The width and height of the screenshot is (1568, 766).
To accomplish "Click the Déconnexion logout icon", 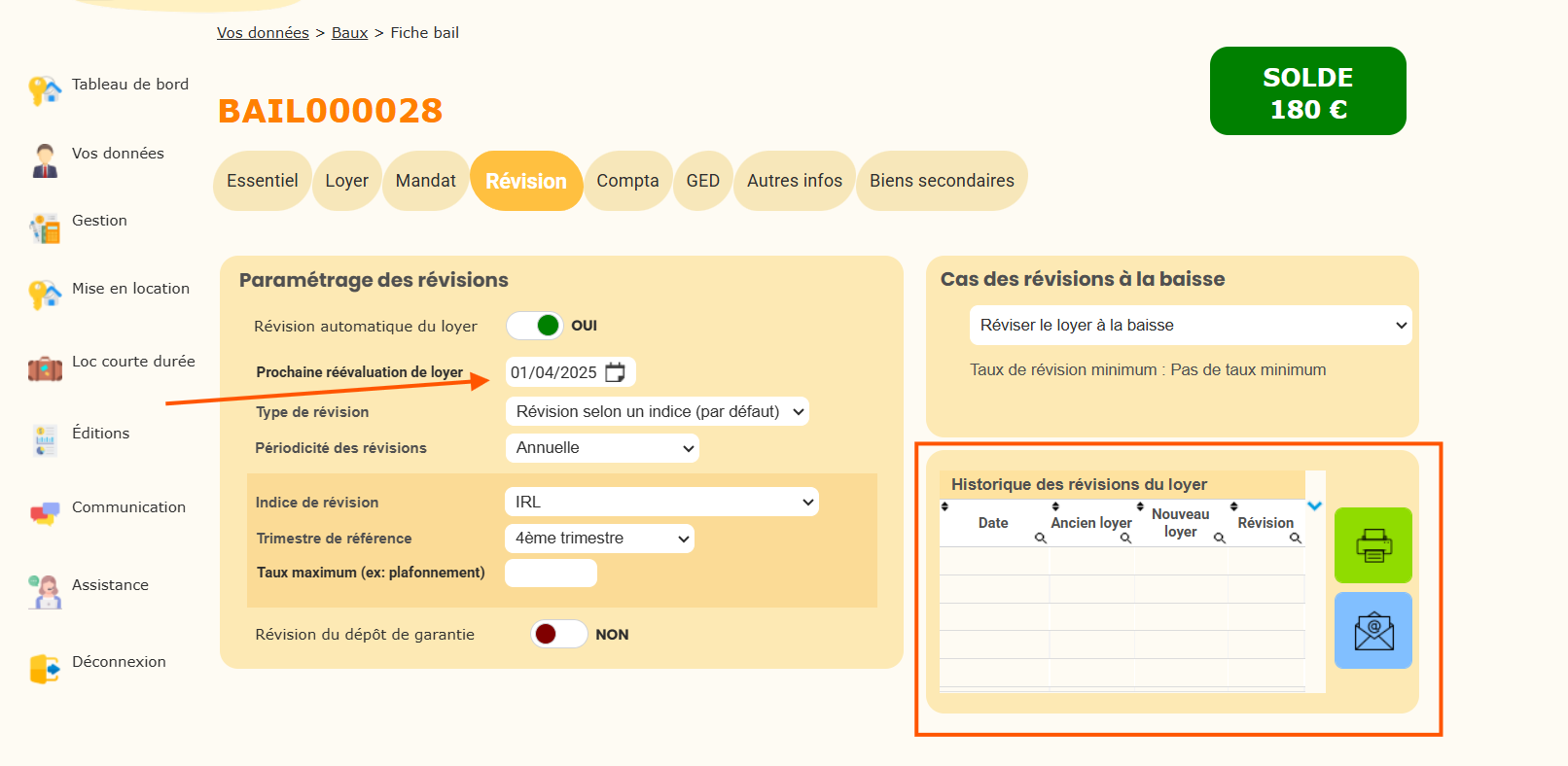I will click(x=45, y=669).
